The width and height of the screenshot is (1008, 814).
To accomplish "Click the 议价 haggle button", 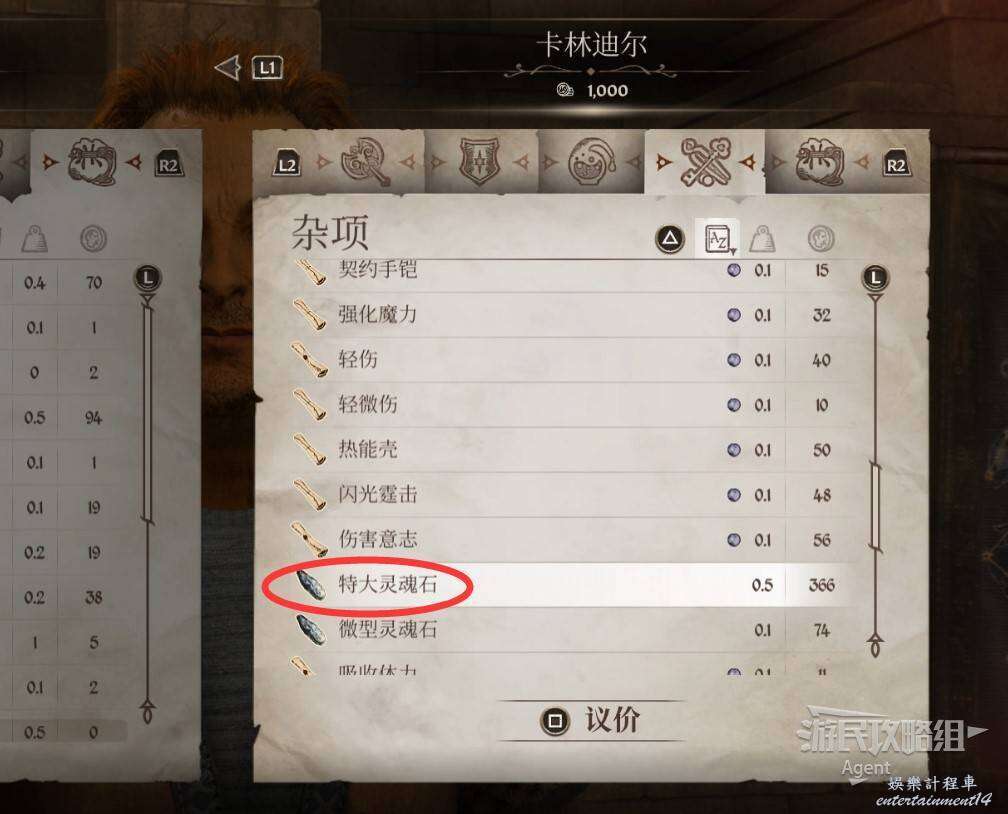I will point(590,720).
